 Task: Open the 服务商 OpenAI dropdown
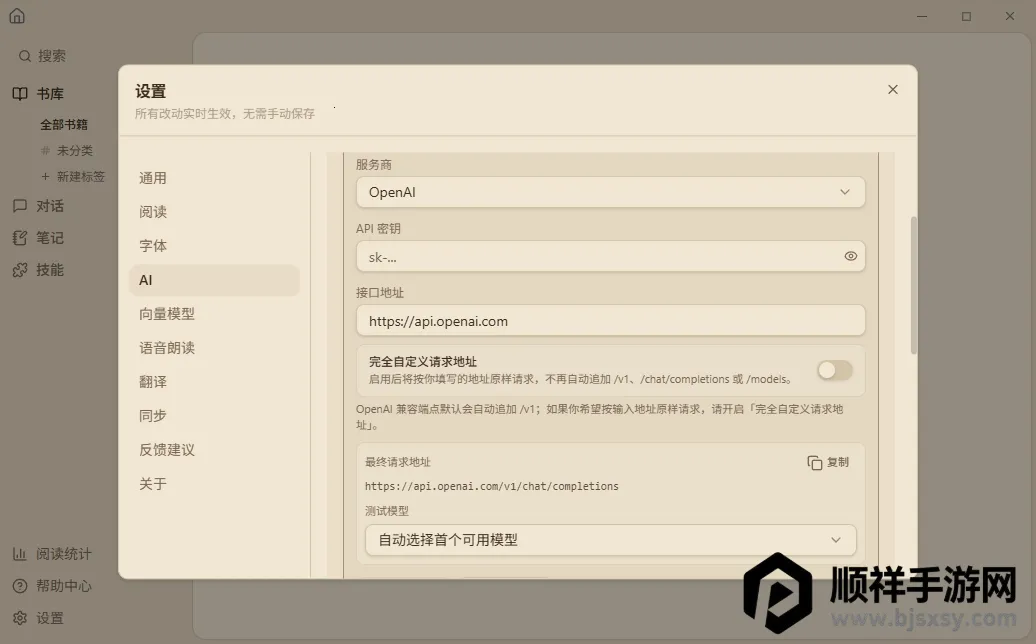tap(610, 192)
